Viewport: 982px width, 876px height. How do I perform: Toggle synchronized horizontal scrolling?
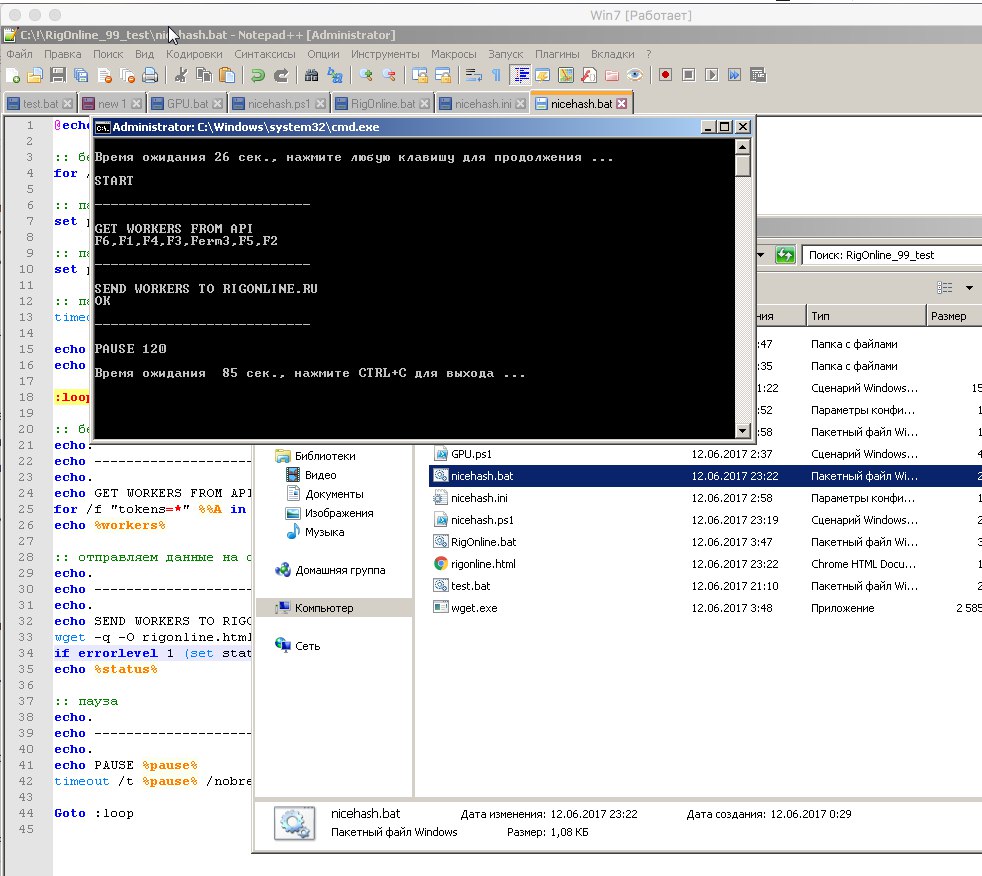pos(443,75)
